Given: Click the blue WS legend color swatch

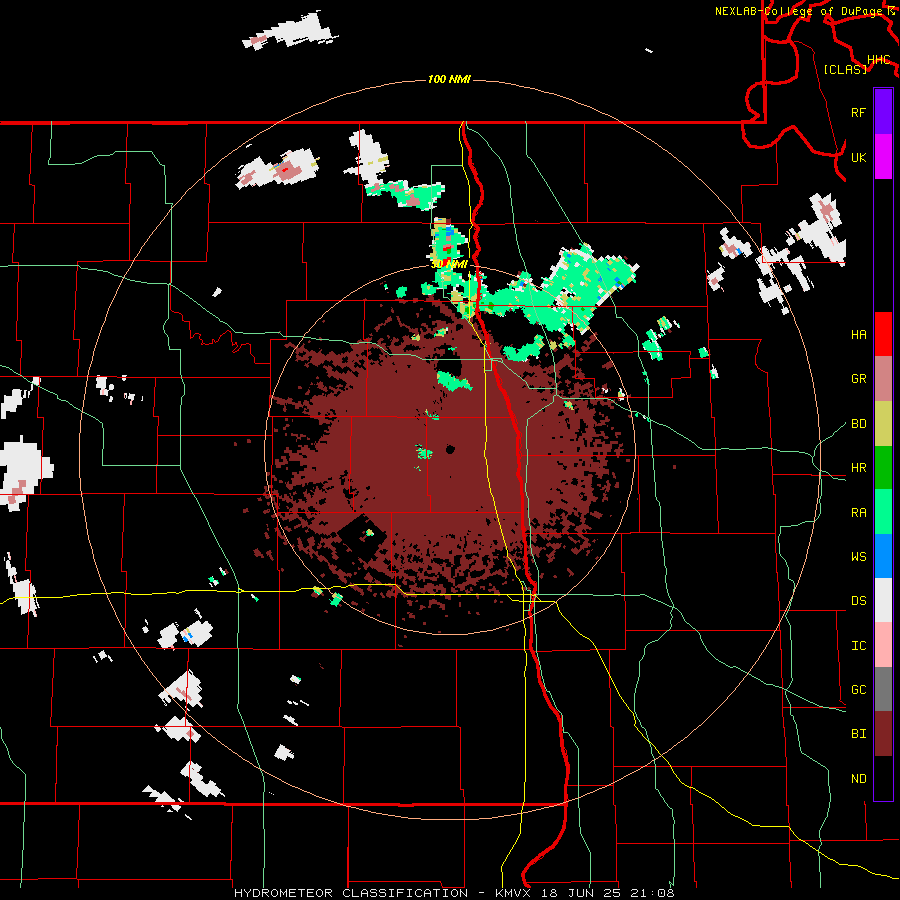Looking at the screenshot, I should tap(883, 556).
